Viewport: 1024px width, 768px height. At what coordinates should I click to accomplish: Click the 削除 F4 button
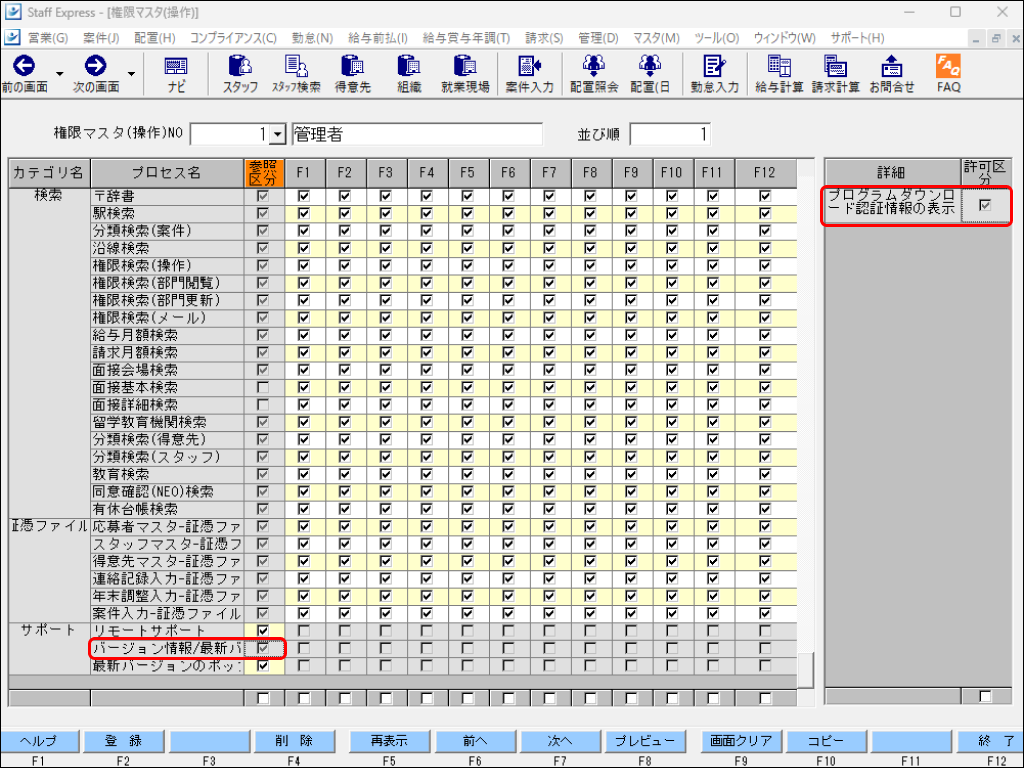click(294, 741)
